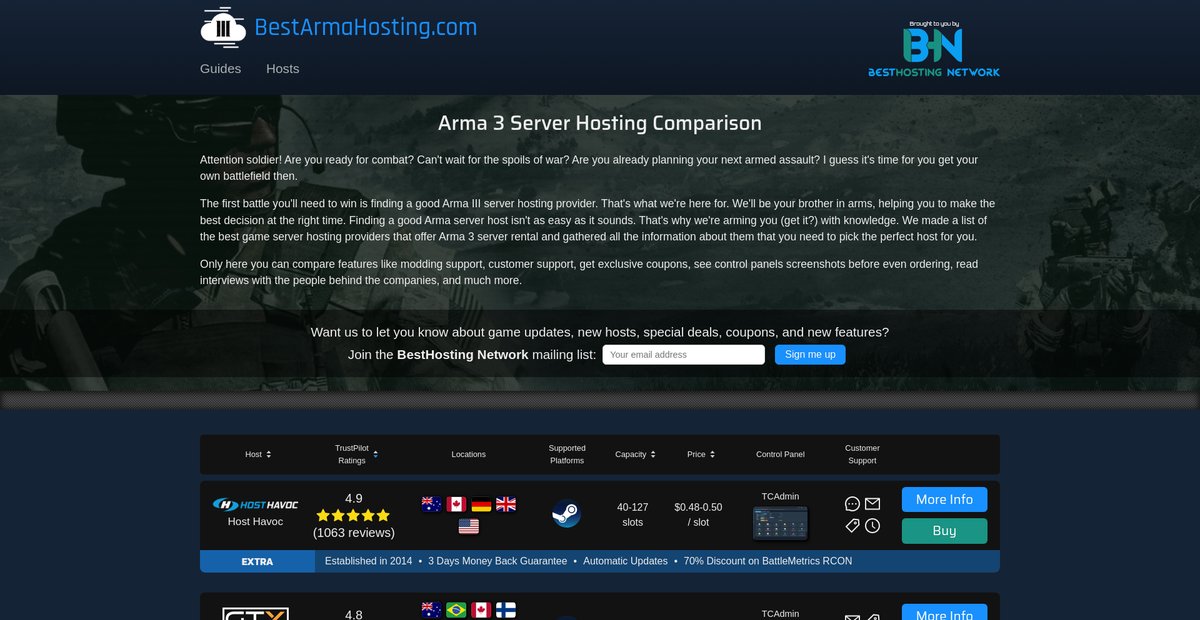Viewport: 1200px width, 620px height.
Task: Click the Control Panel column header
Action: pyautogui.click(x=780, y=454)
